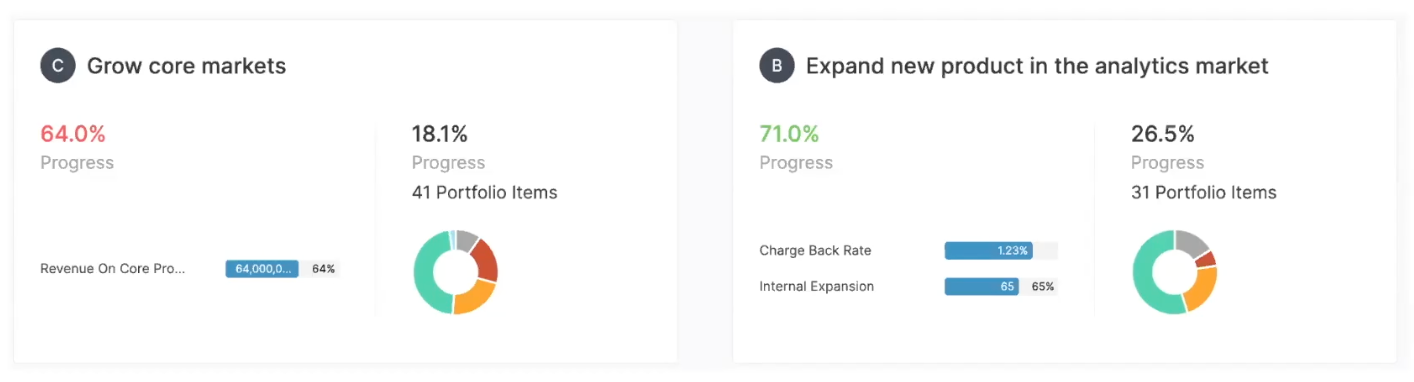Click the circled B badge icon
The height and width of the screenshot is (382, 1414).
[x=777, y=66]
